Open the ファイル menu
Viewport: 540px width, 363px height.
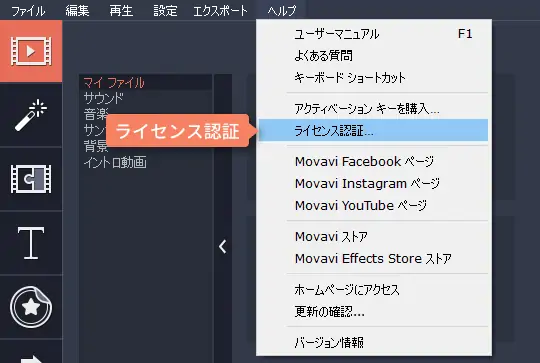point(28,11)
